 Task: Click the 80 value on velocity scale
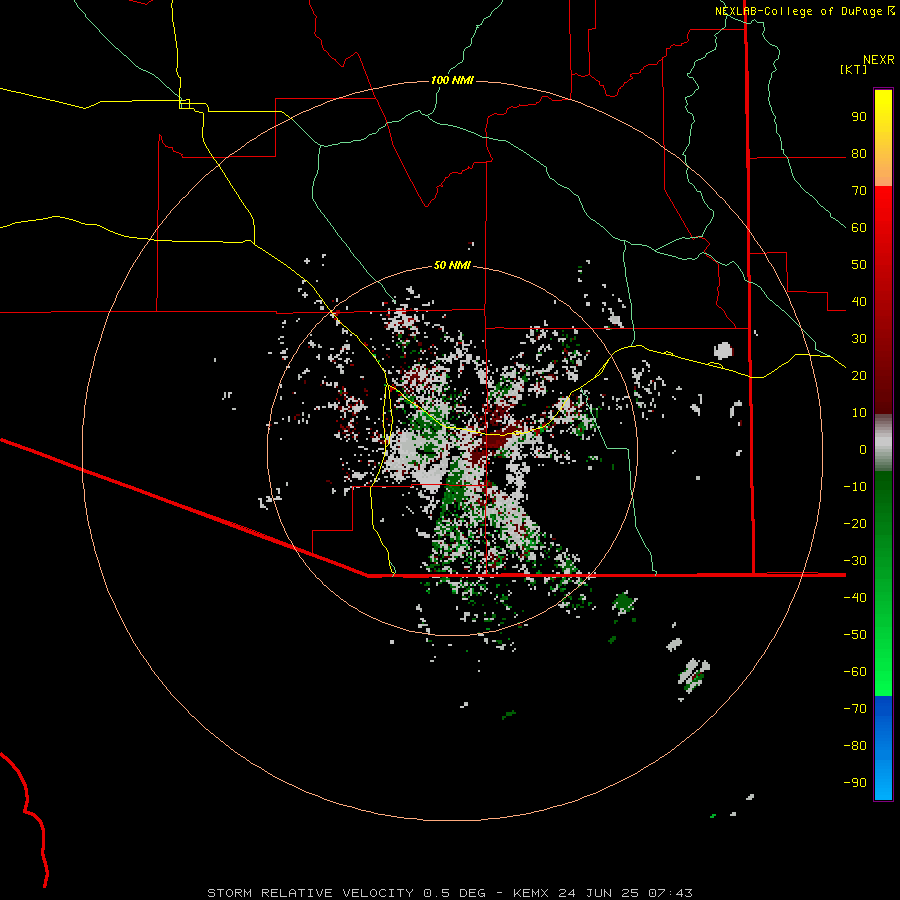pos(859,154)
